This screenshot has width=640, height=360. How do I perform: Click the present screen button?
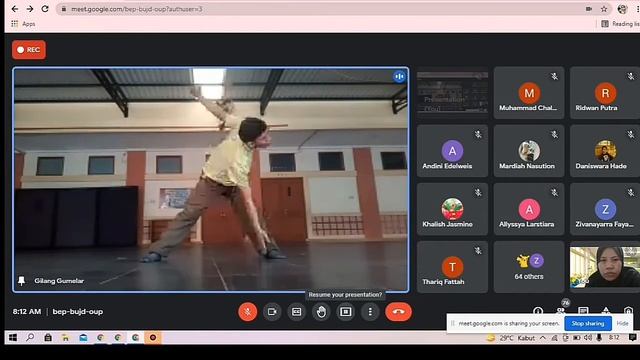pyautogui.click(x=346, y=312)
